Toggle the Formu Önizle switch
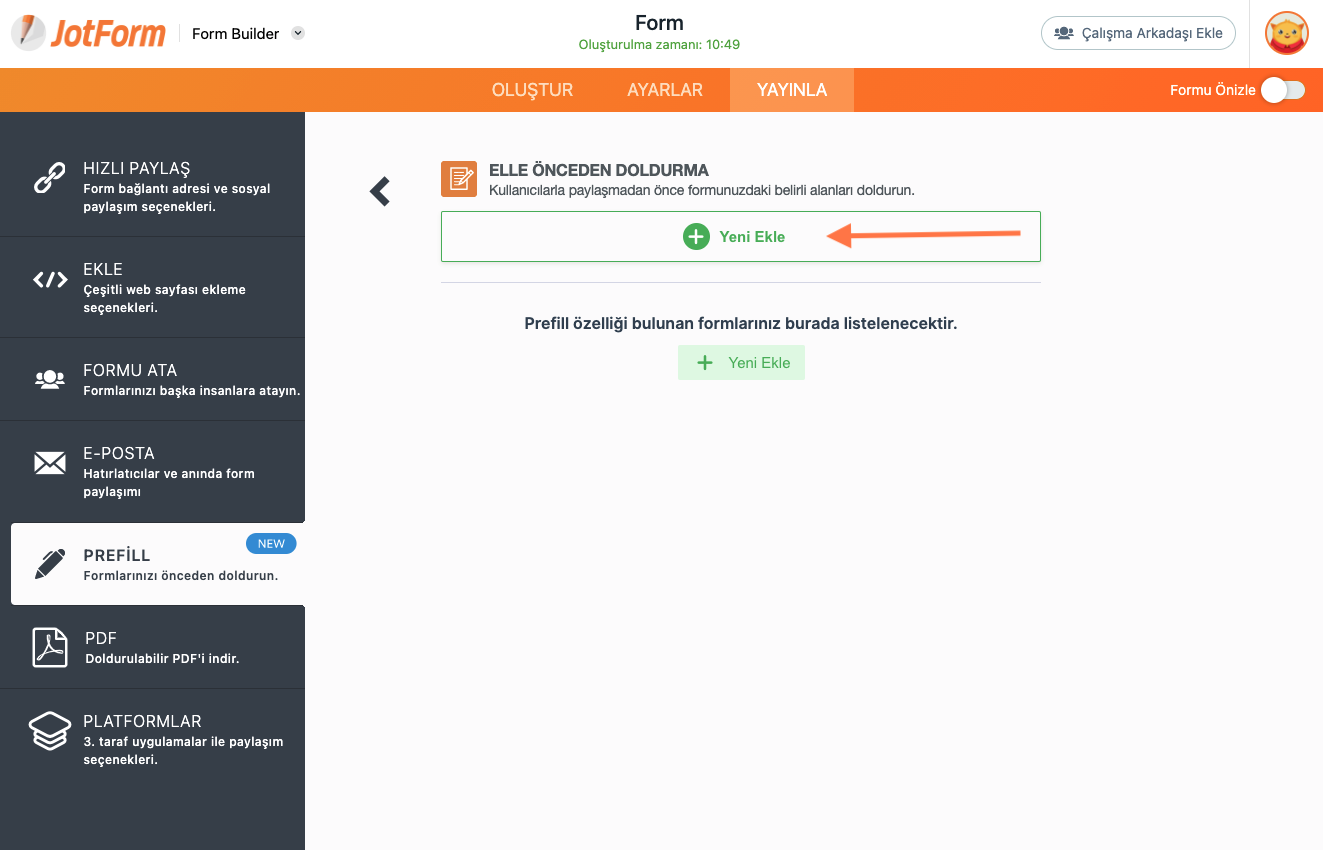Screen dimensions: 1323x850 pyautogui.click(x=1282, y=90)
